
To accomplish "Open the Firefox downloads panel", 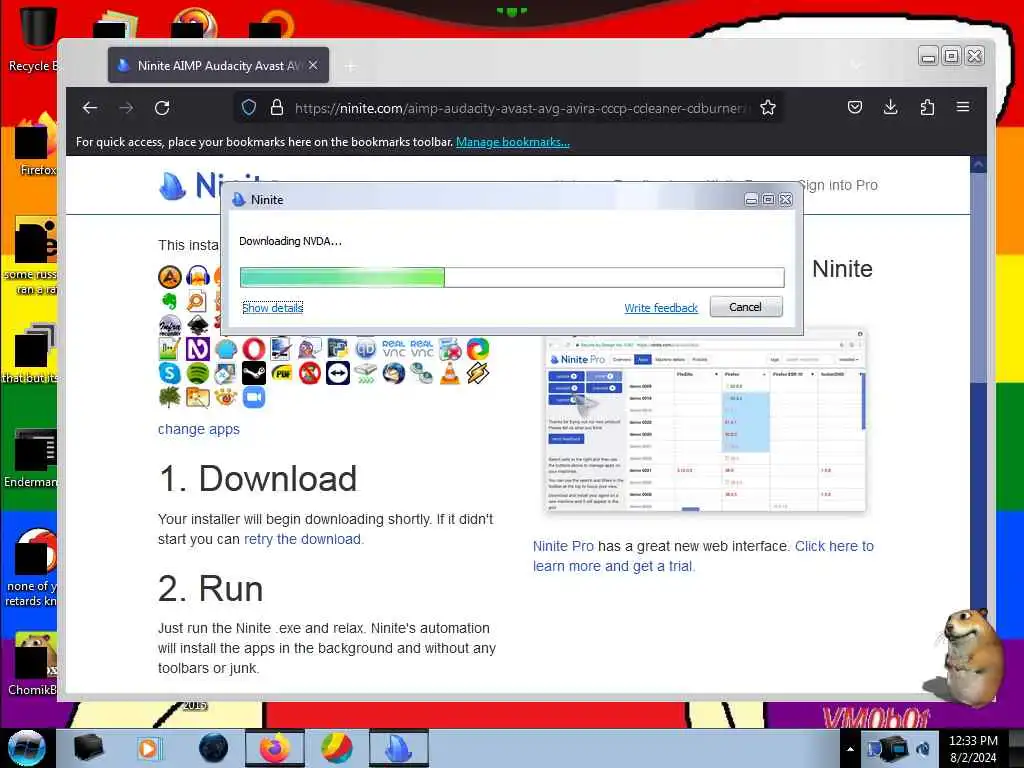I will [x=890, y=107].
